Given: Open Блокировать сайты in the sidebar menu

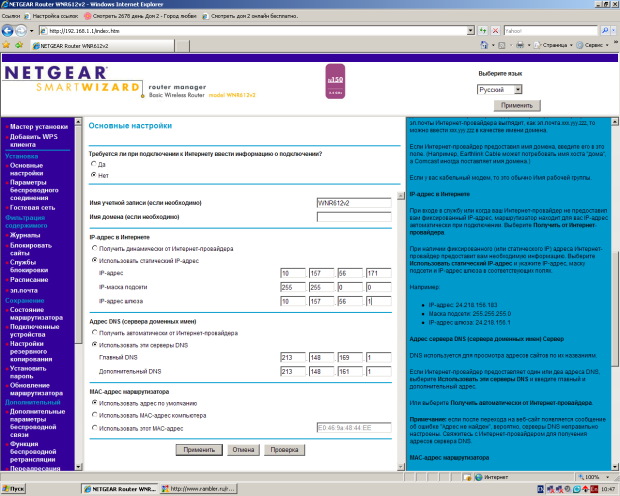Looking at the screenshot, I should [30, 249].
